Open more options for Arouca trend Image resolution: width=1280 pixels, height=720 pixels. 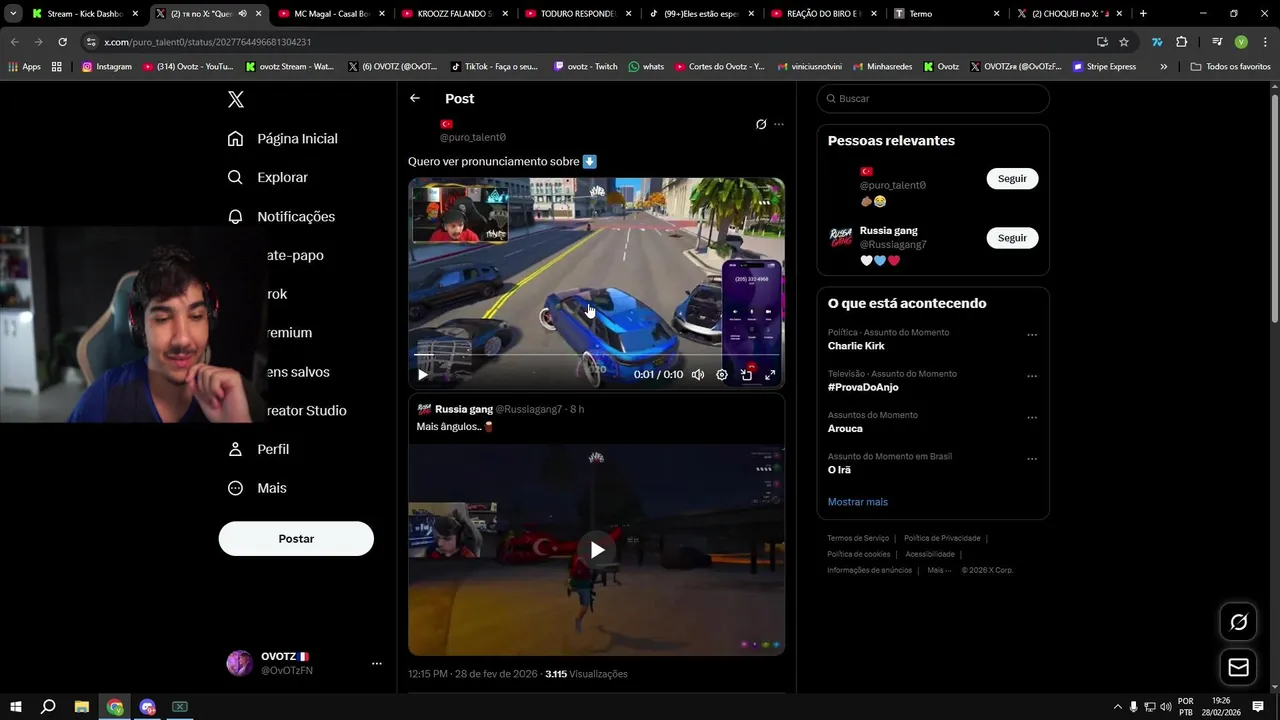(x=1032, y=418)
